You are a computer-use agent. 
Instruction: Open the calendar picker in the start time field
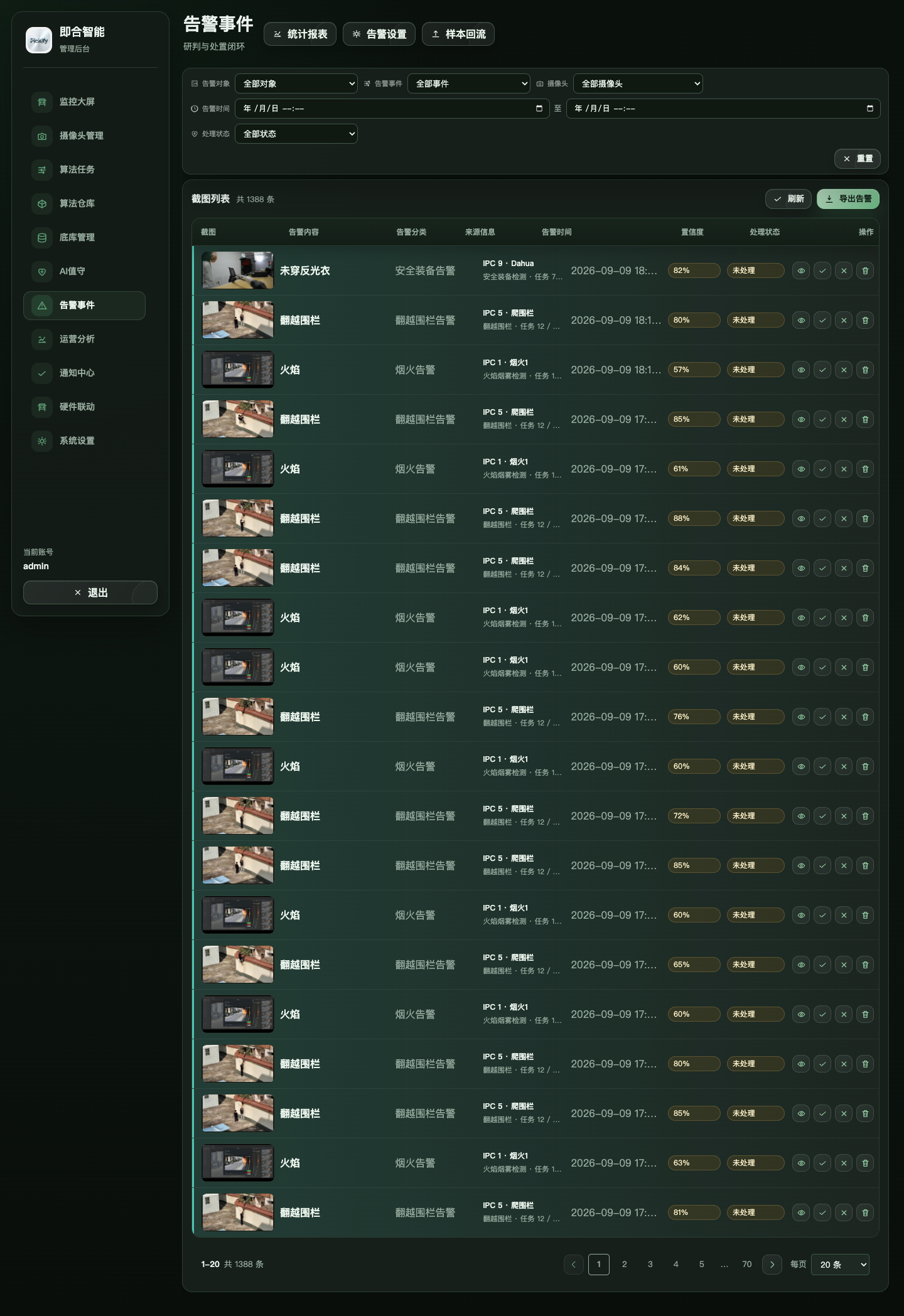(x=539, y=109)
